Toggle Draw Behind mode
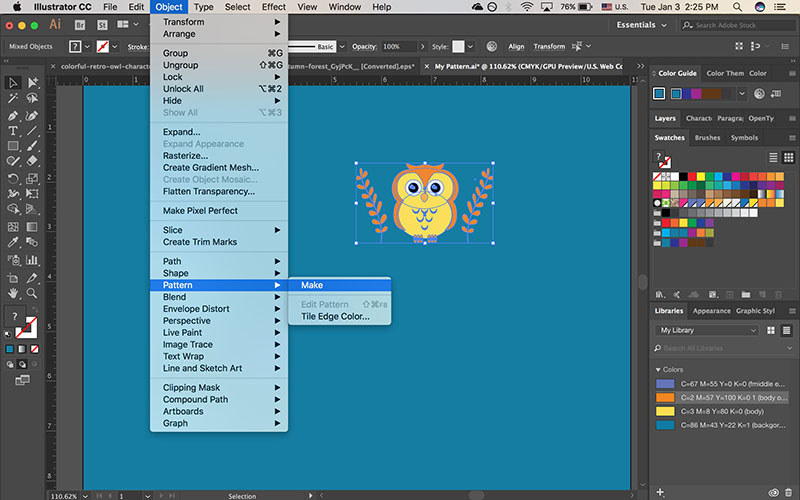 tap(22, 364)
